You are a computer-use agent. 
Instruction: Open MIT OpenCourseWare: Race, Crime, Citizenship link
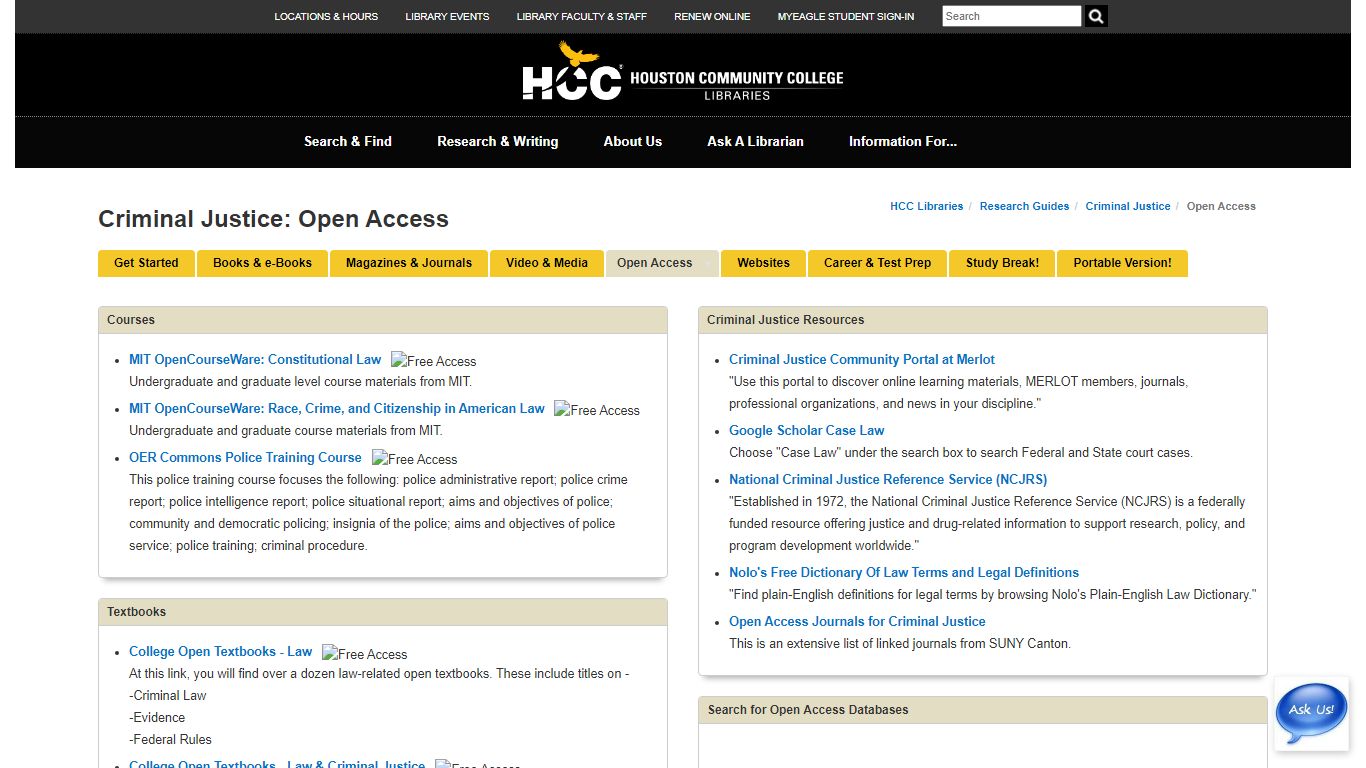coord(337,408)
